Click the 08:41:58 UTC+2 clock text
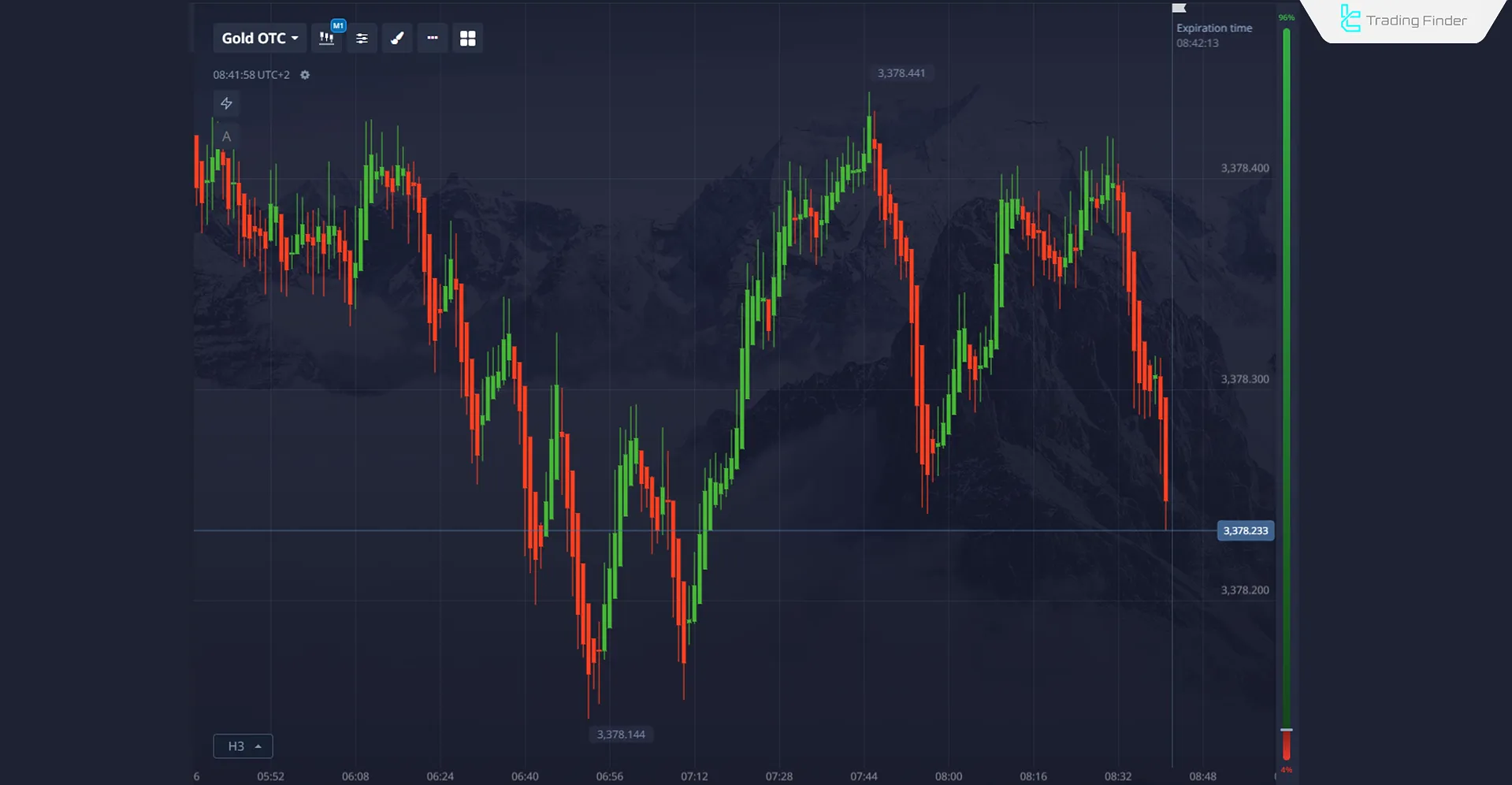Viewport: 1512px width, 785px height. [251, 75]
